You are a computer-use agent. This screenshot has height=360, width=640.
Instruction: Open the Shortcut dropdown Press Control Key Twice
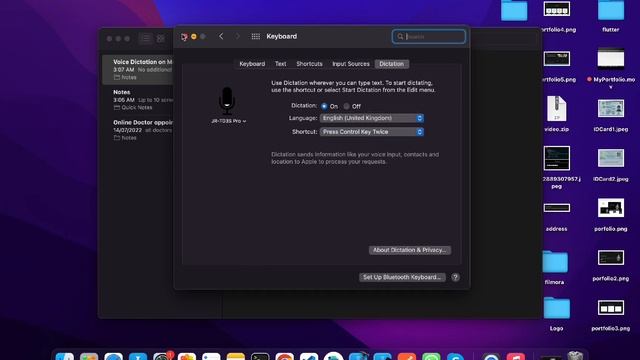tap(372, 132)
